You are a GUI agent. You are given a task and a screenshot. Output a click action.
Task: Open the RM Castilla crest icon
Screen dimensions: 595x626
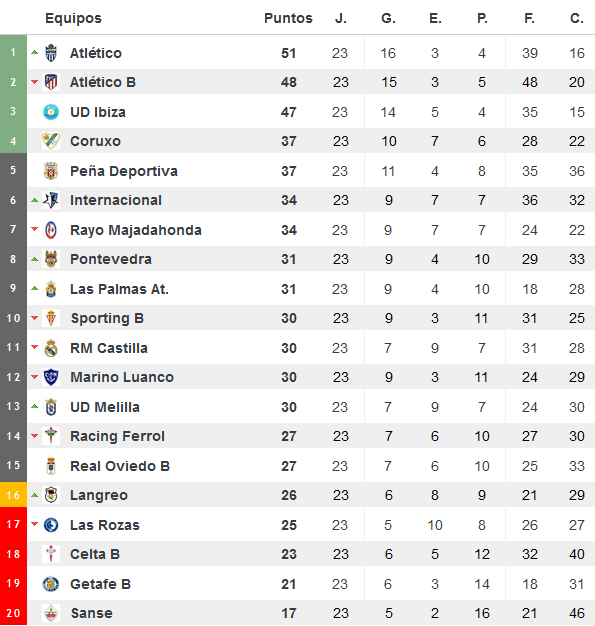[51, 348]
